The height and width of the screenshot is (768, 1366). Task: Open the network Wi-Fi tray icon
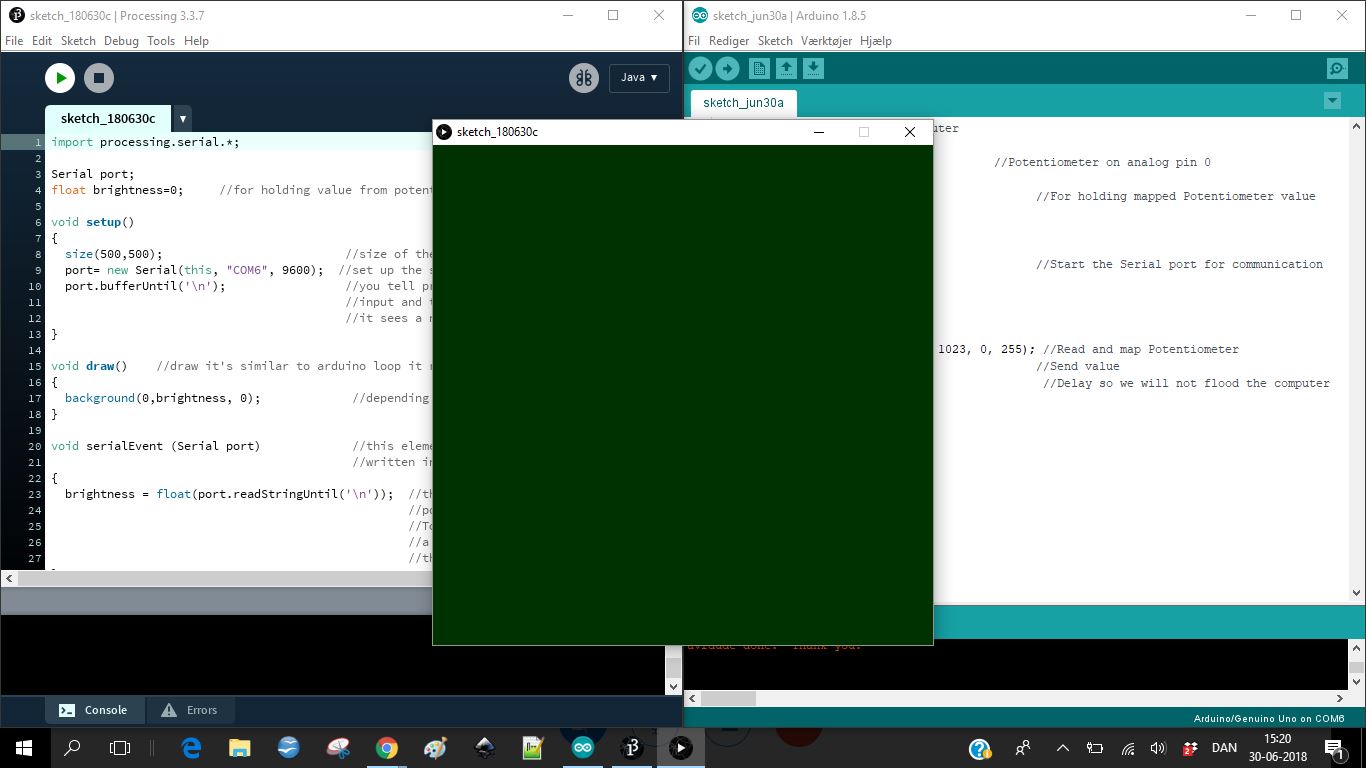[x=1128, y=748]
